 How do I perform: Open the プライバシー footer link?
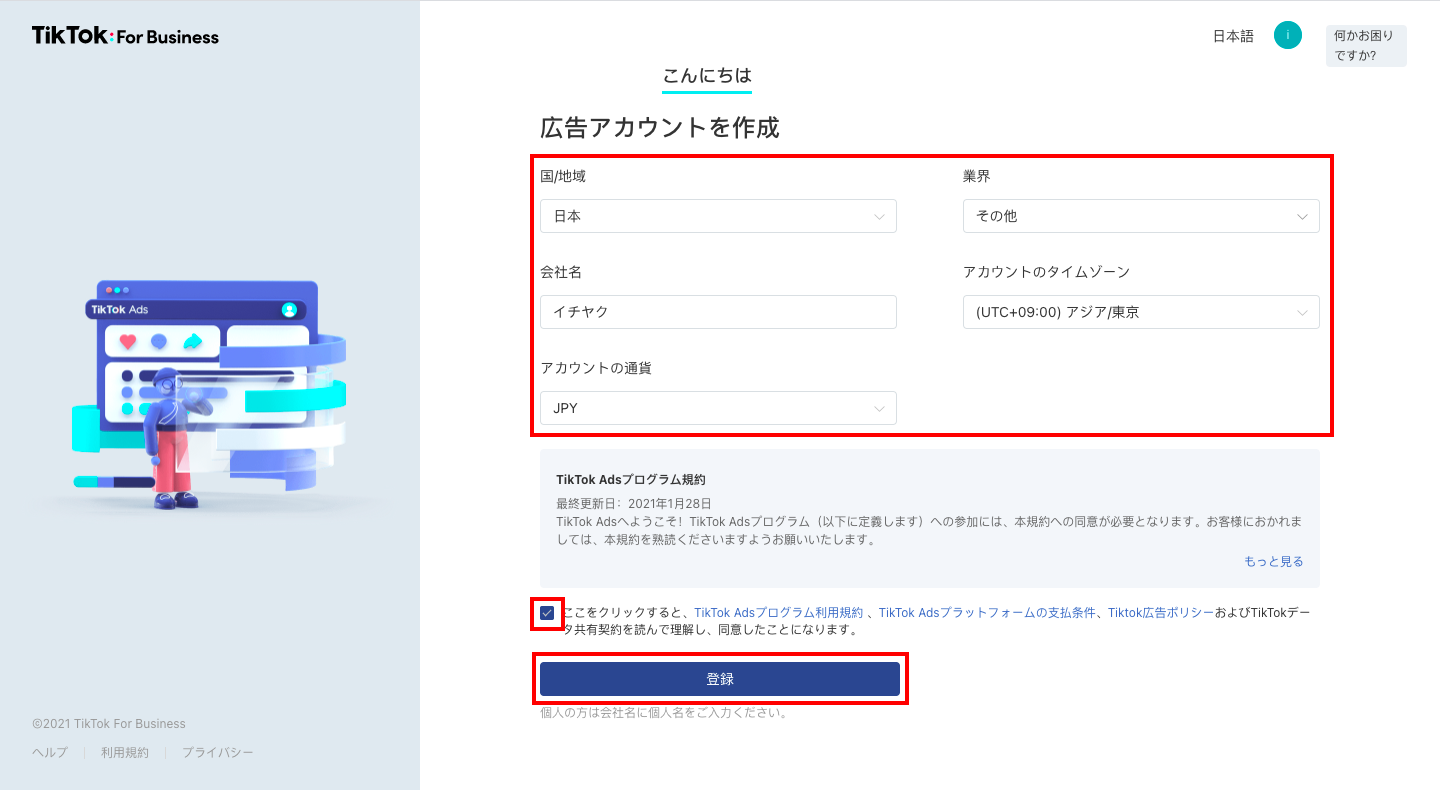click(218, 753)
